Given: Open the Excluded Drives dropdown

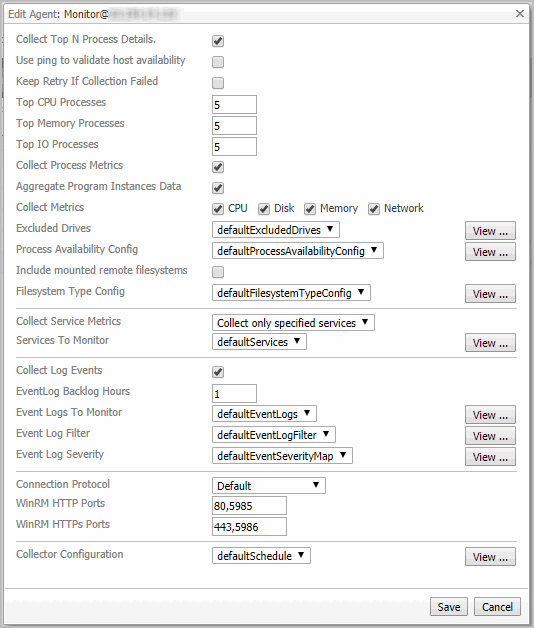Looking at the screenshot, I should click(x=276, y=230).
